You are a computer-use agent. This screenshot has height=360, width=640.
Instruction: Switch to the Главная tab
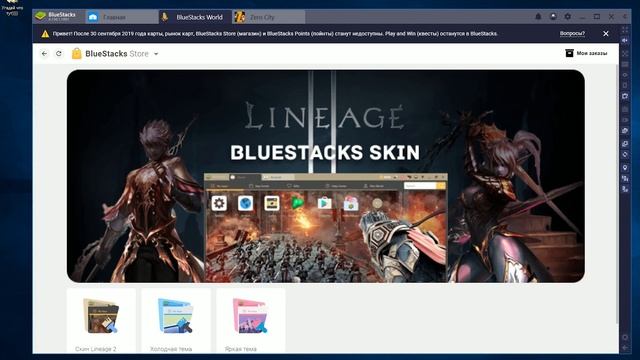[122, 17]
